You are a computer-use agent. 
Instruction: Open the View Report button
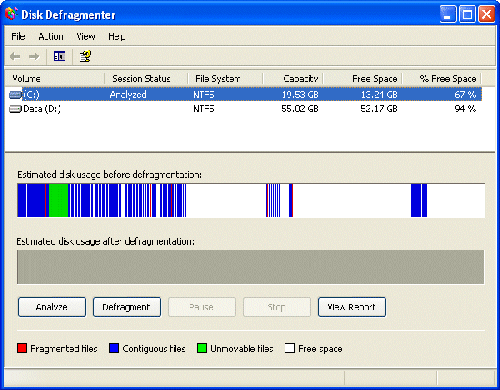tap(352, 307)
